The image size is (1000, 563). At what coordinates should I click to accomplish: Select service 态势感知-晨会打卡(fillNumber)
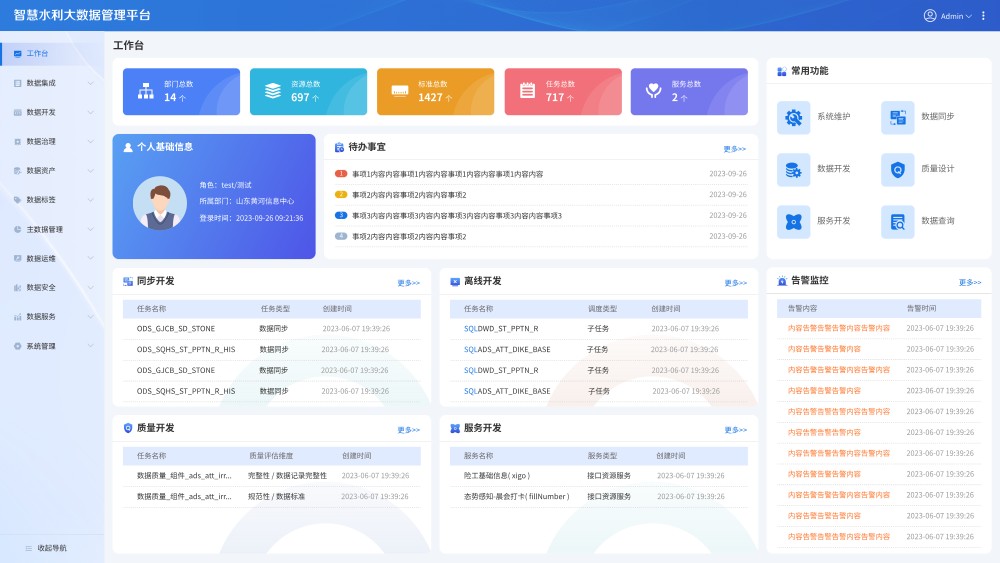[598, 496]
